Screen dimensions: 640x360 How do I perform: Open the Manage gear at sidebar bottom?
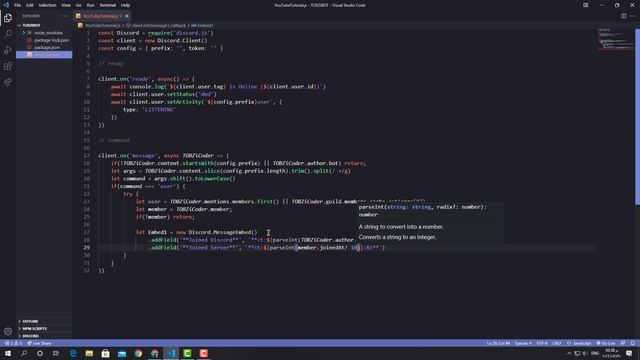(8, 331)
